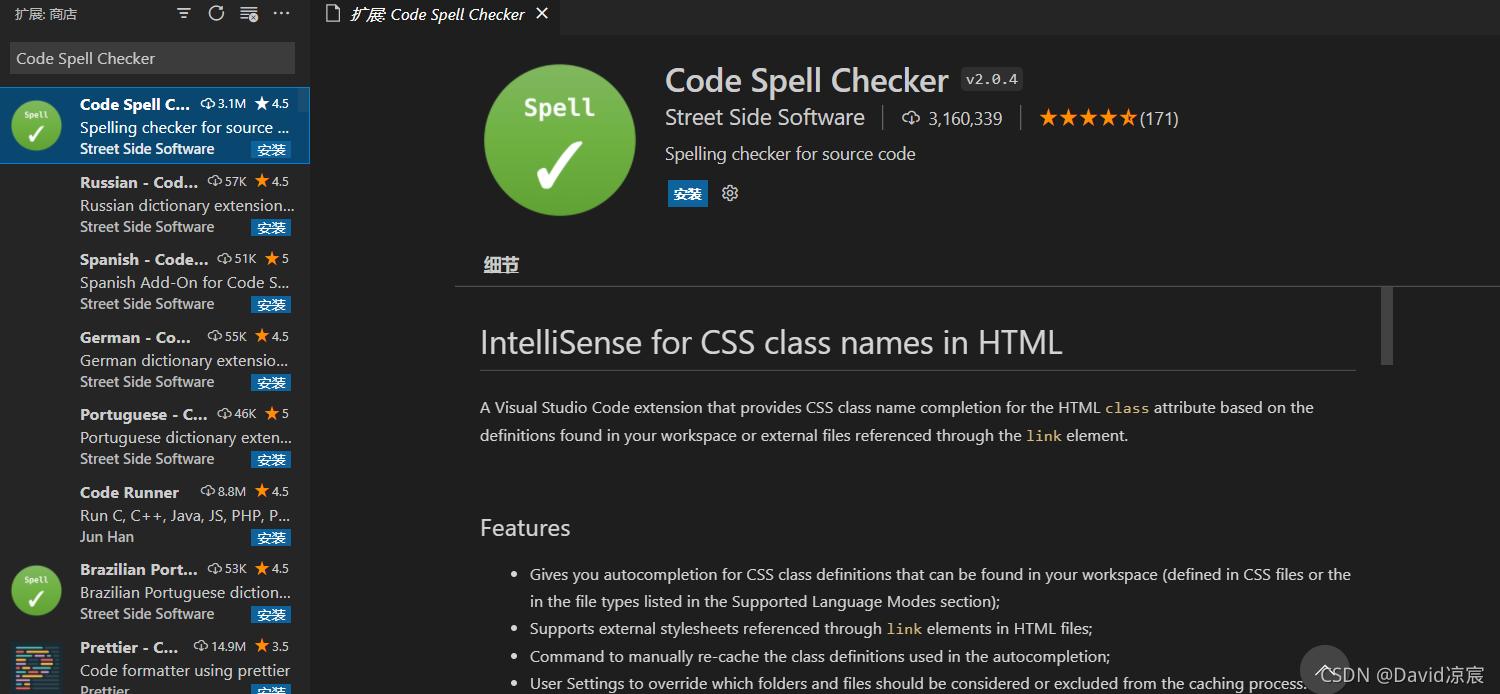1500x694 pixels.
Task: Select German dictionary extension row
Action: (155, 359)
